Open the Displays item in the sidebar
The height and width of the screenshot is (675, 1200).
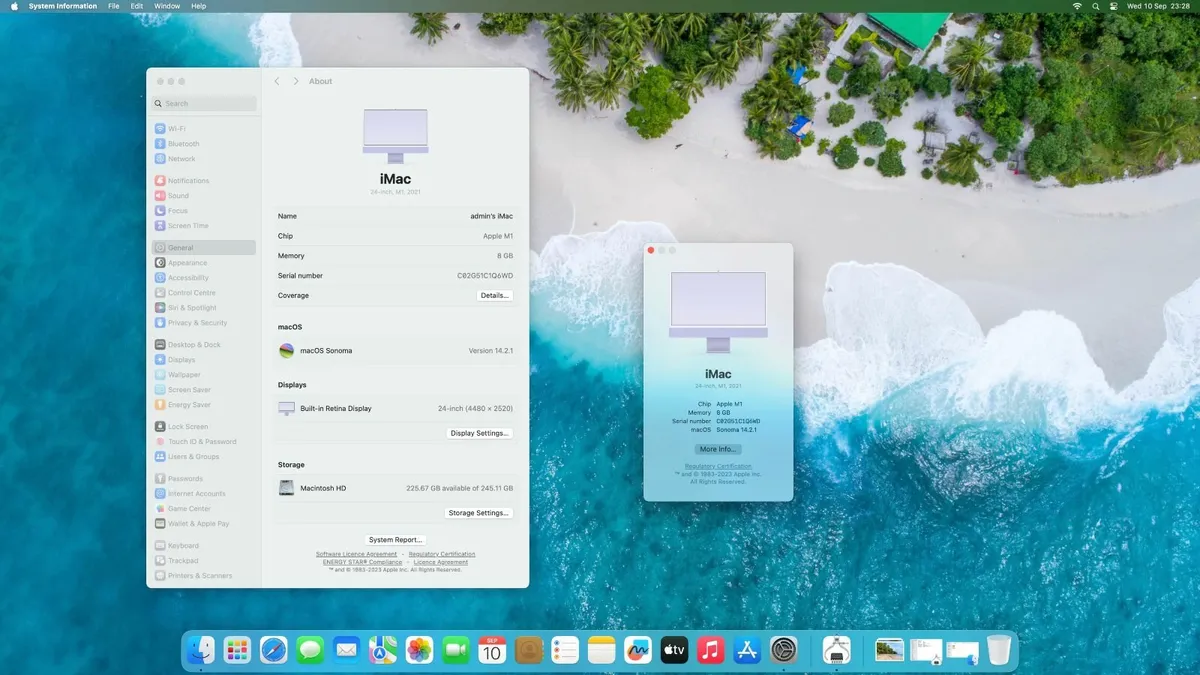(204, 360)
